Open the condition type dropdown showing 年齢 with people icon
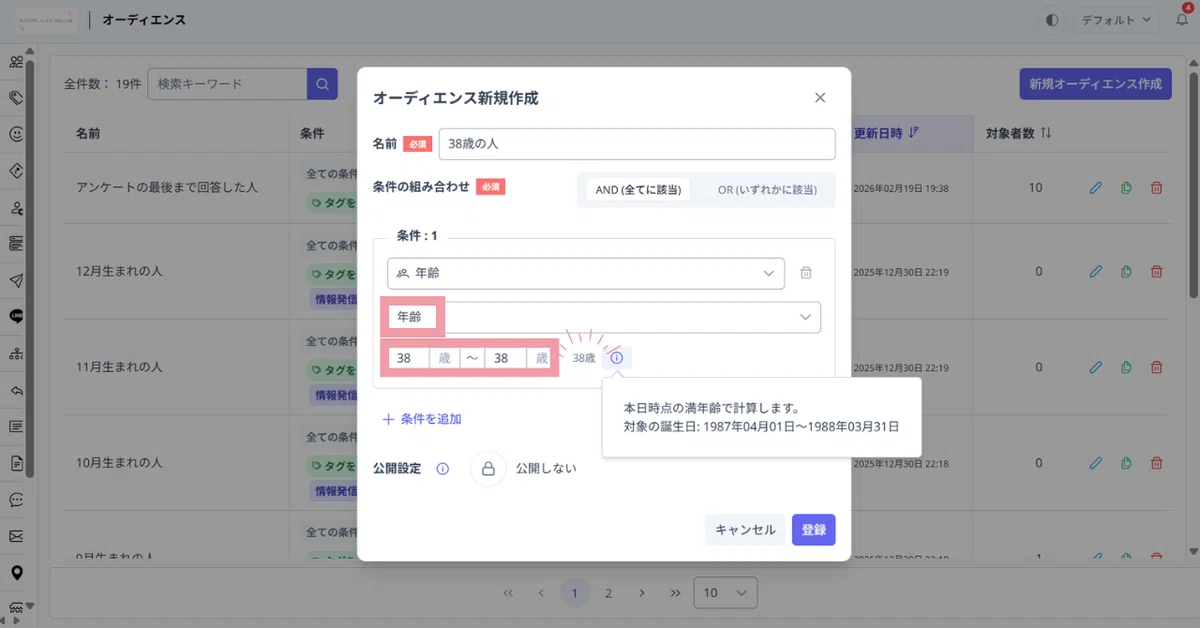 coord(586,272)
